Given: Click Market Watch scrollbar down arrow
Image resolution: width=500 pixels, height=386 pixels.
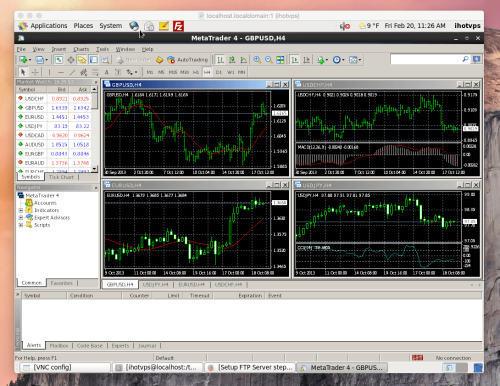Looking at the screenshot, I should [95, 169].
